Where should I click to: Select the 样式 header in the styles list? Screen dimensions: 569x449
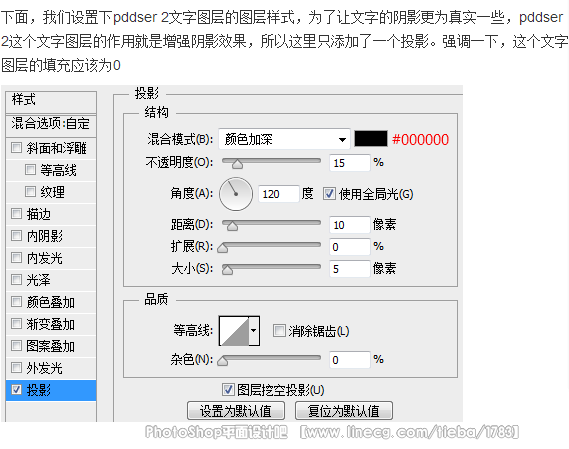(x=51, y=102)
